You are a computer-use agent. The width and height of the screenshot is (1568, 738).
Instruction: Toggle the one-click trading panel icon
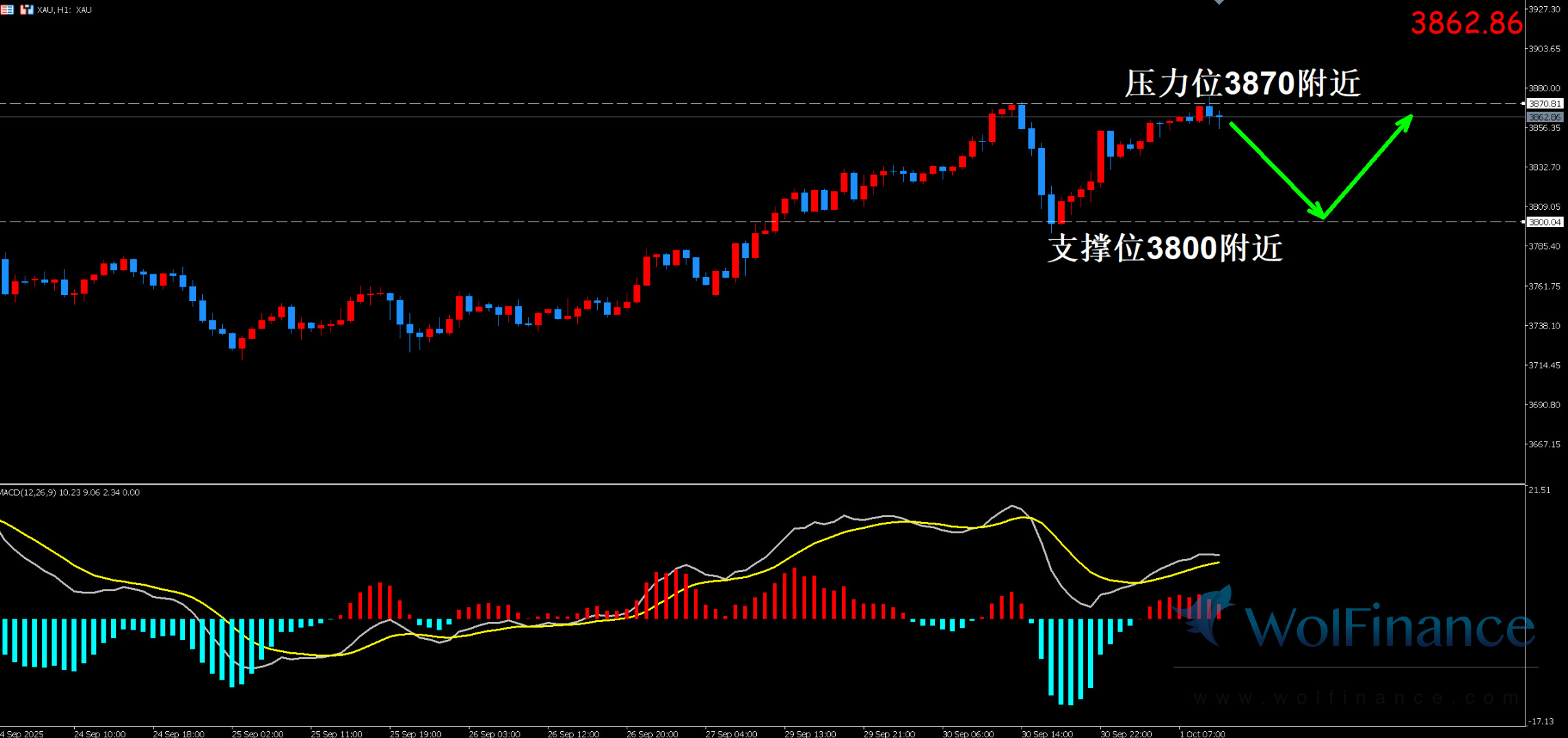pos(7,10)
